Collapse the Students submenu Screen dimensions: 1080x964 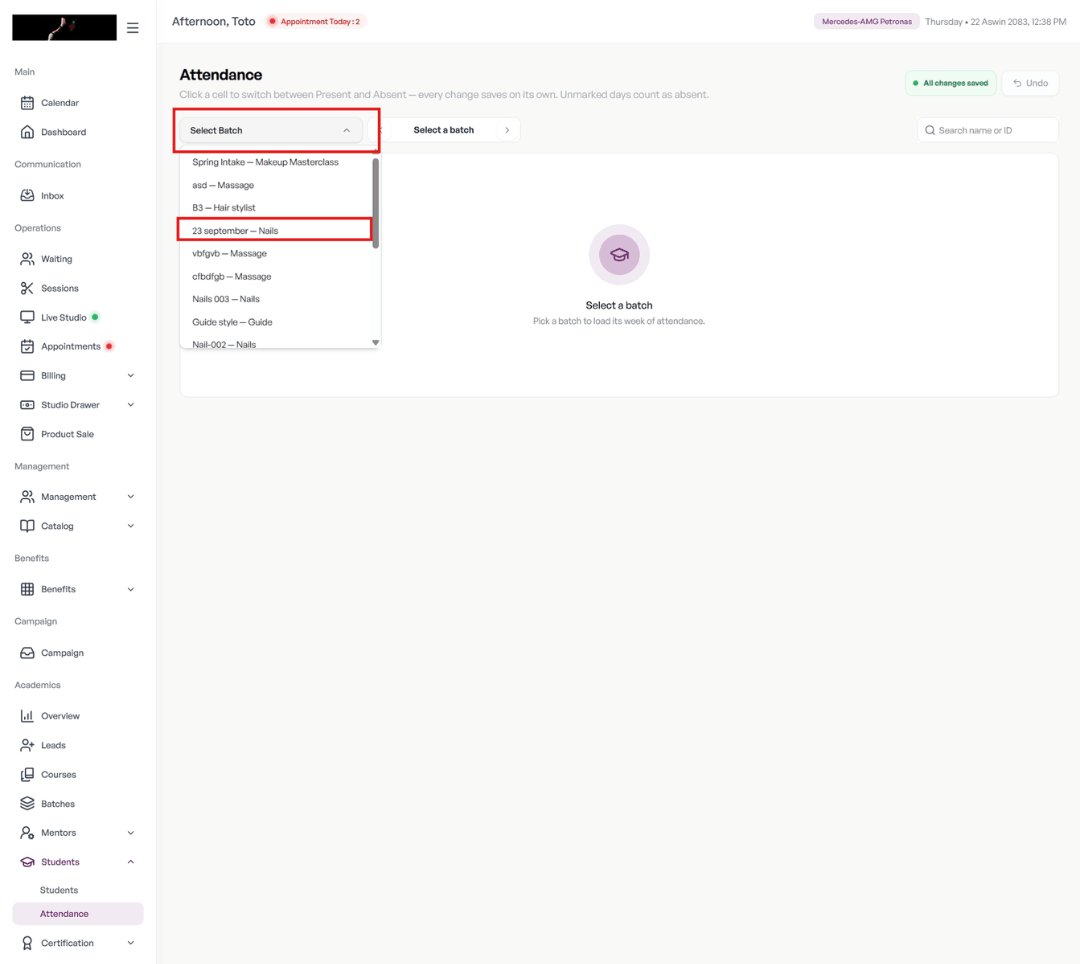[131, 862]
